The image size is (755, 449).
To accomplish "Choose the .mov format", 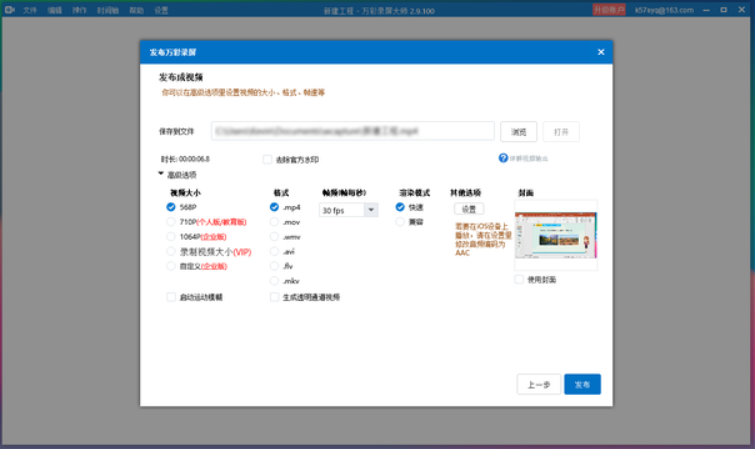I will (274, 222).
